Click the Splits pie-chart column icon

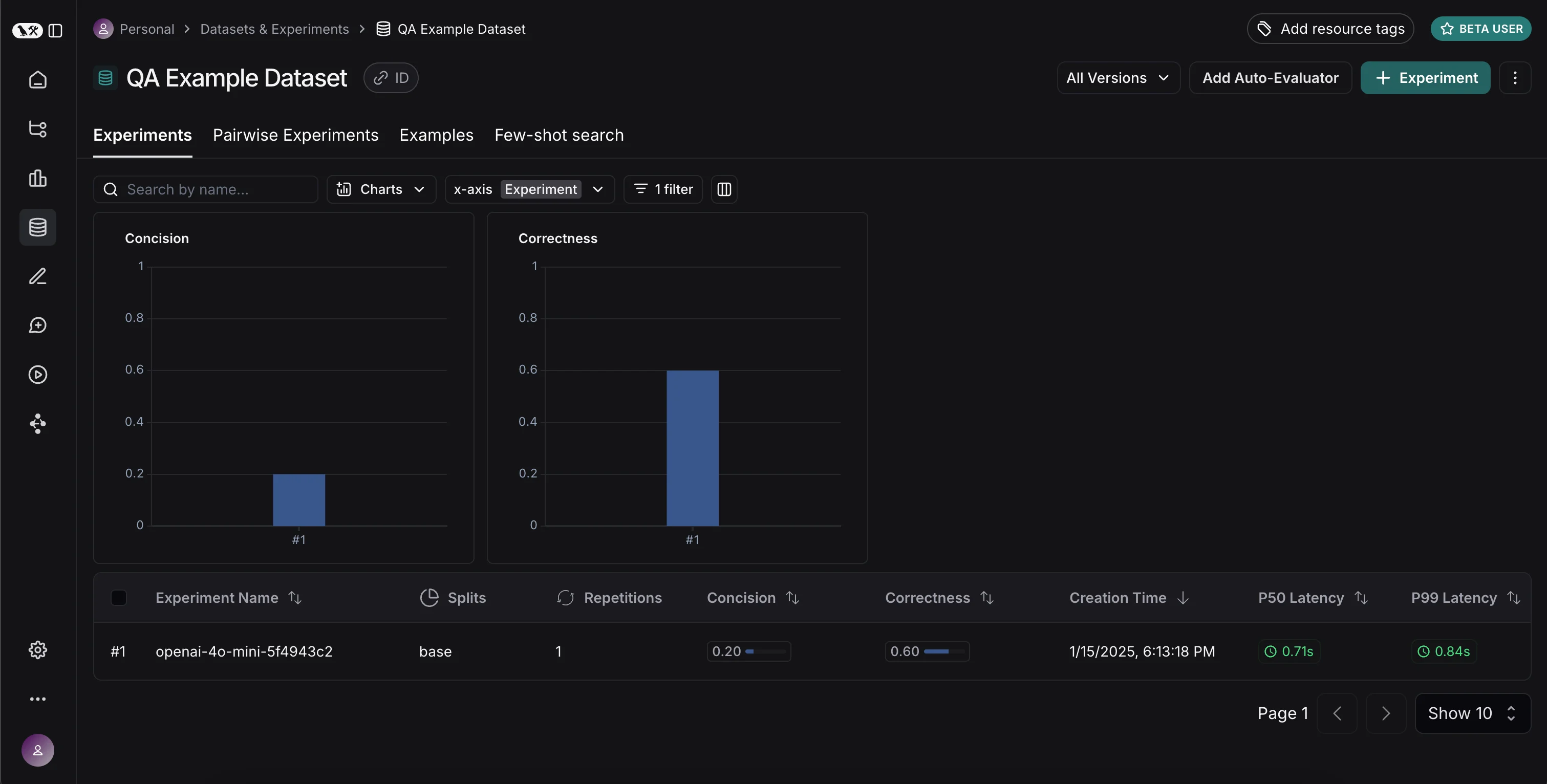coord(429,597)
